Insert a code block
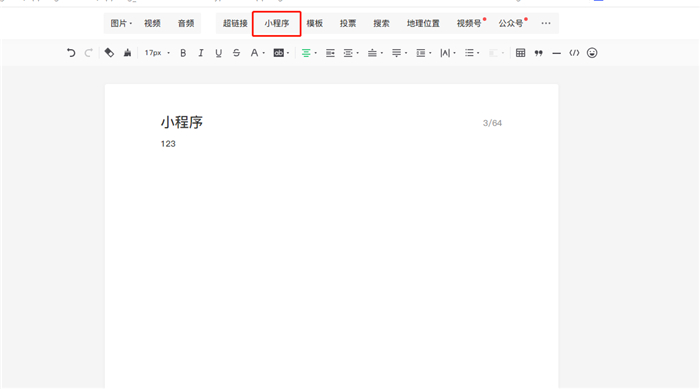 coord(574,53)
